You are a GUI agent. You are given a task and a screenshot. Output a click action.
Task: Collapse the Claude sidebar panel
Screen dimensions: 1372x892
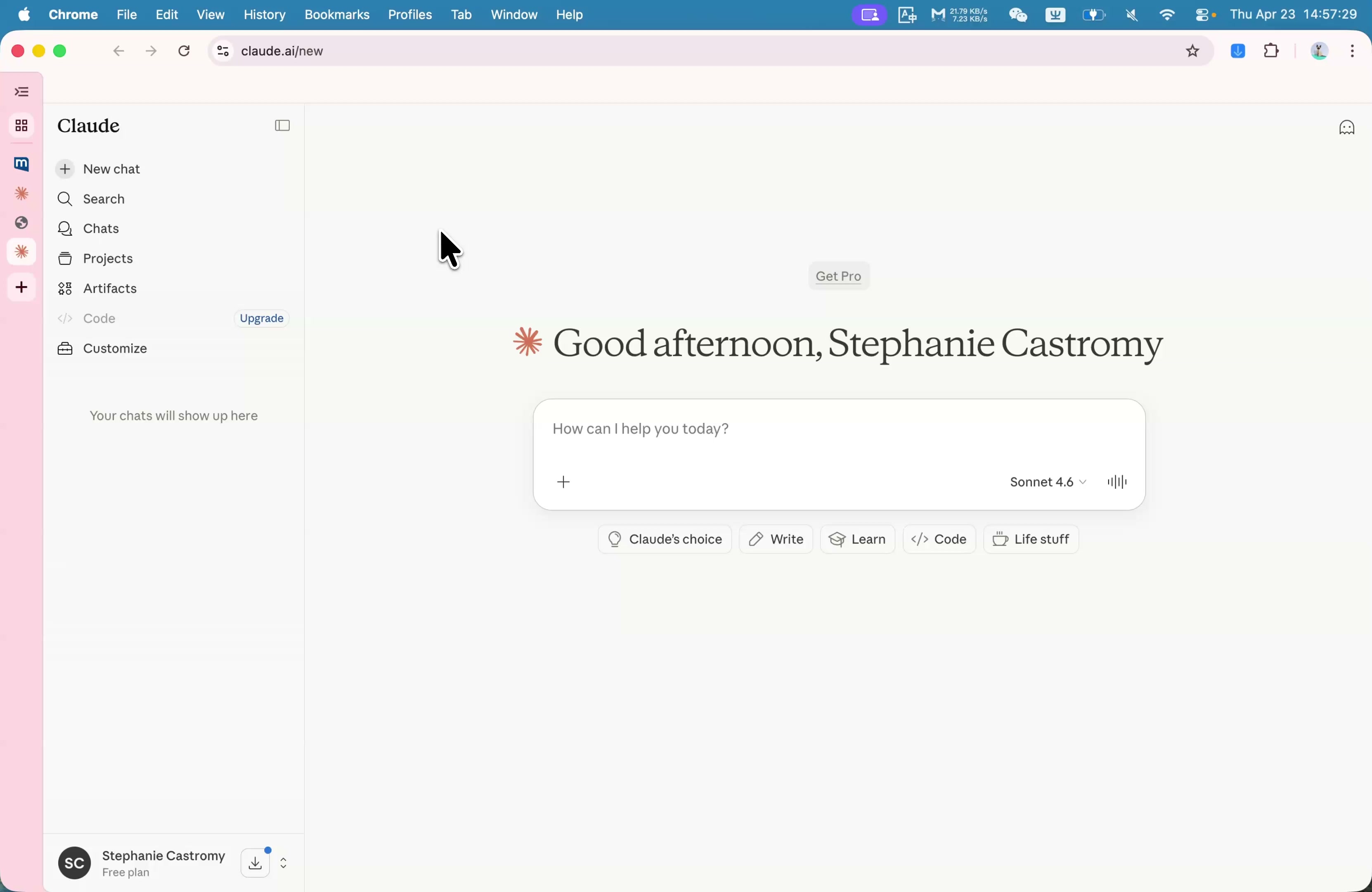(282, 126)
